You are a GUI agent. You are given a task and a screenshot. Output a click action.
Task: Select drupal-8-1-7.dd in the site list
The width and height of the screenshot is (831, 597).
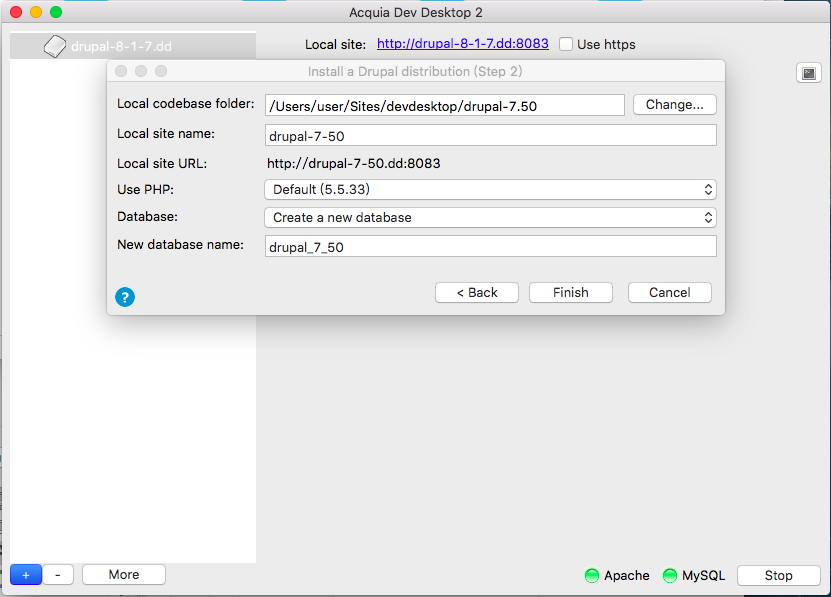pos(133,46)
